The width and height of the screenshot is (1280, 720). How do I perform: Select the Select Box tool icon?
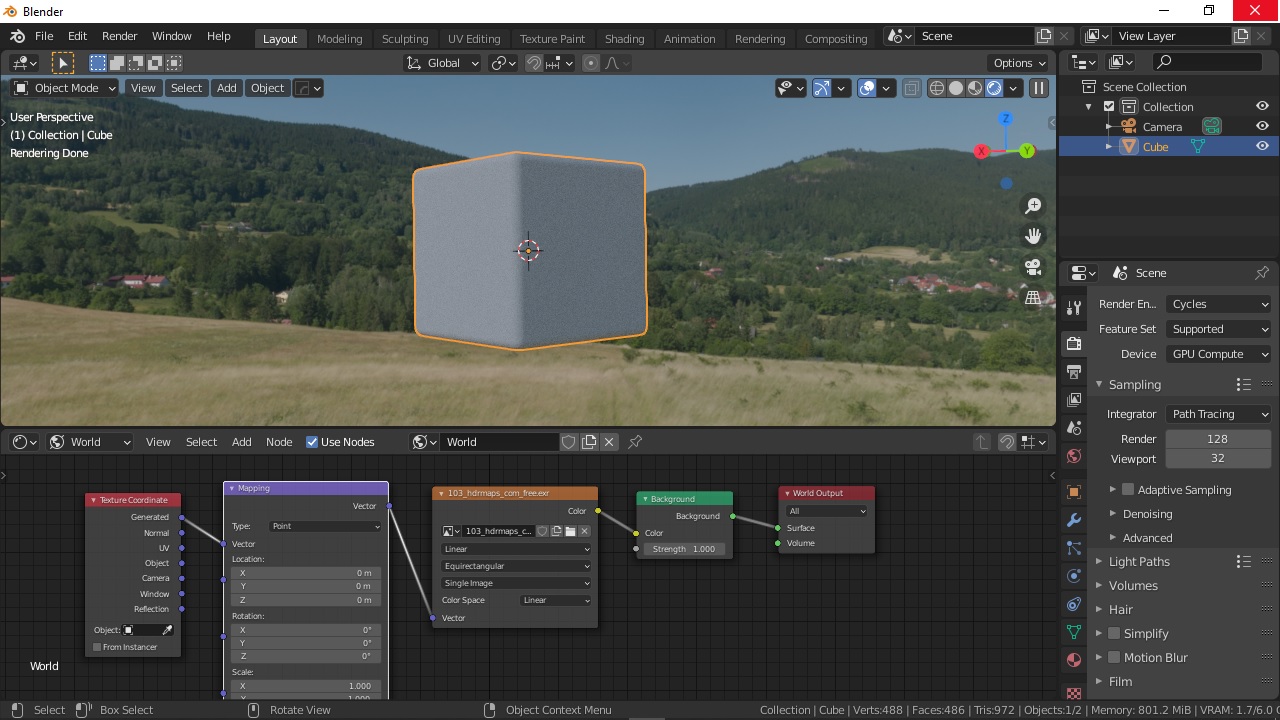[63, 63]
